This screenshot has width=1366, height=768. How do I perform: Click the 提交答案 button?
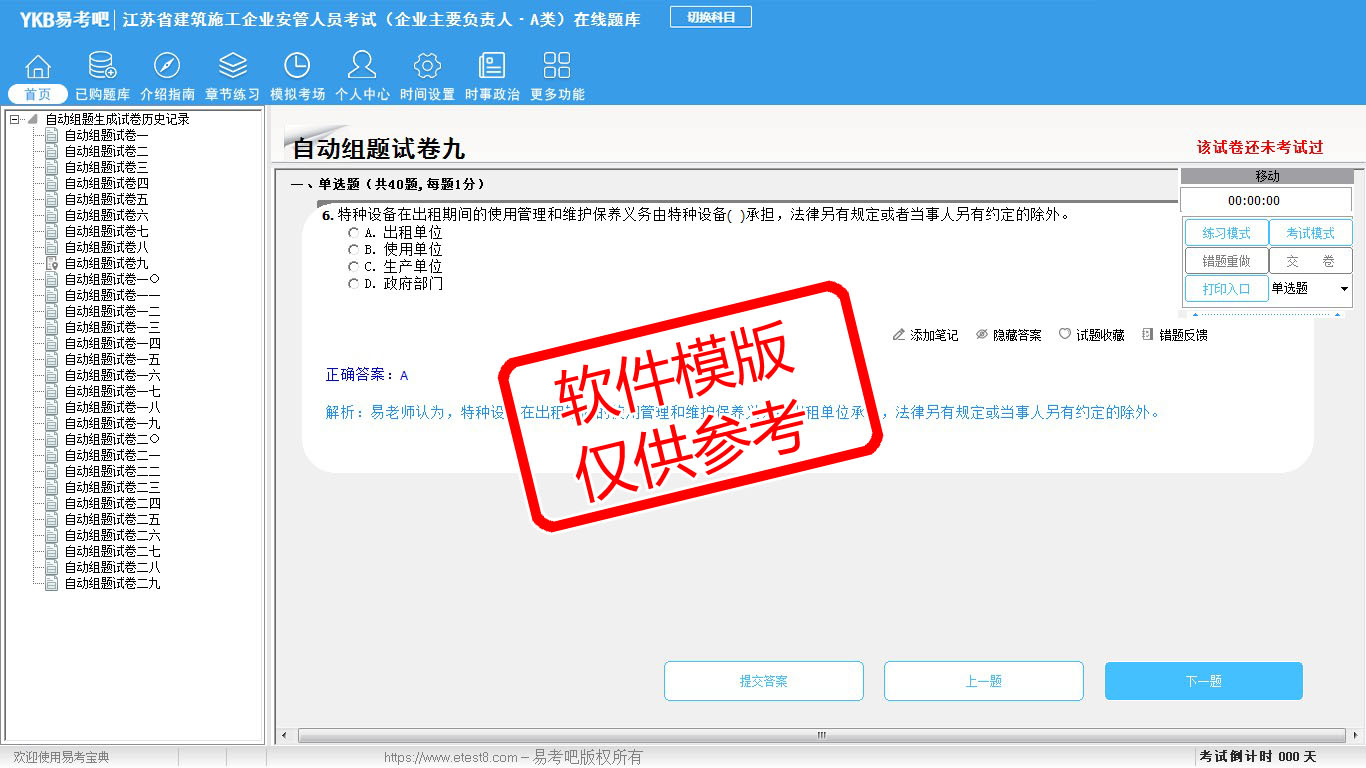pyautogui.click(x=763, y=681)
